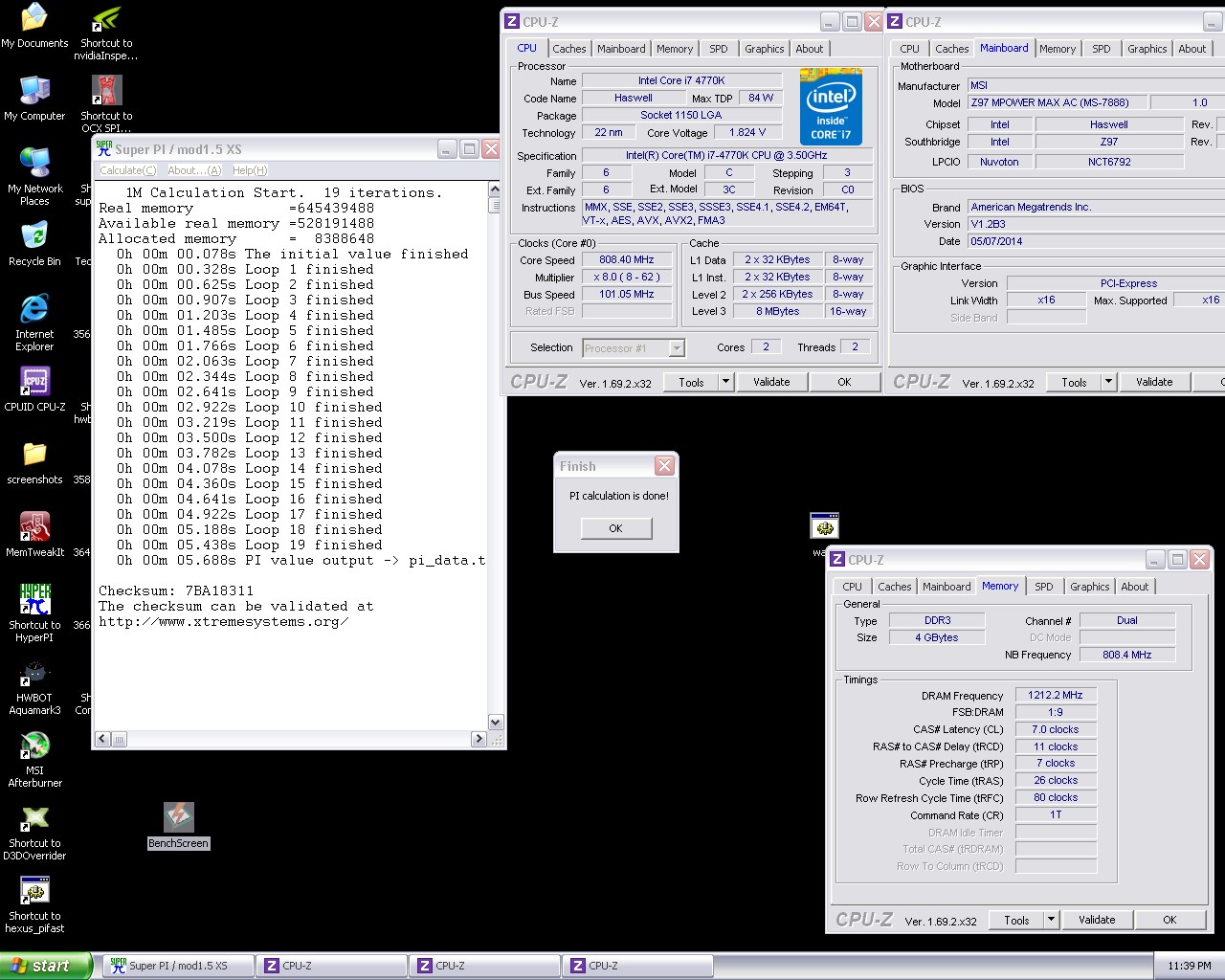1225x980 pixels.
Task: Switch to Super PI taskbar button
Action: tap(177, 966)
